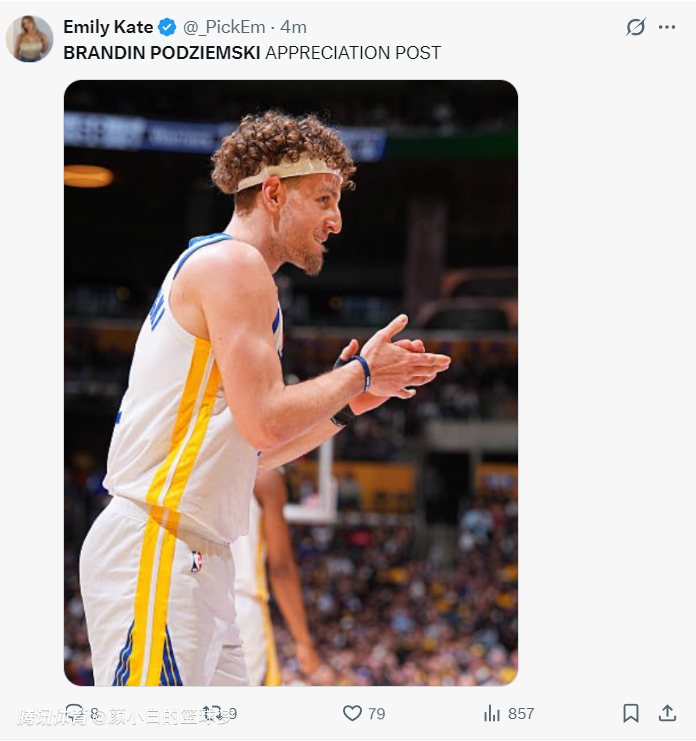
Task: Click the @_PickEm handle
Action: point(226,27)
